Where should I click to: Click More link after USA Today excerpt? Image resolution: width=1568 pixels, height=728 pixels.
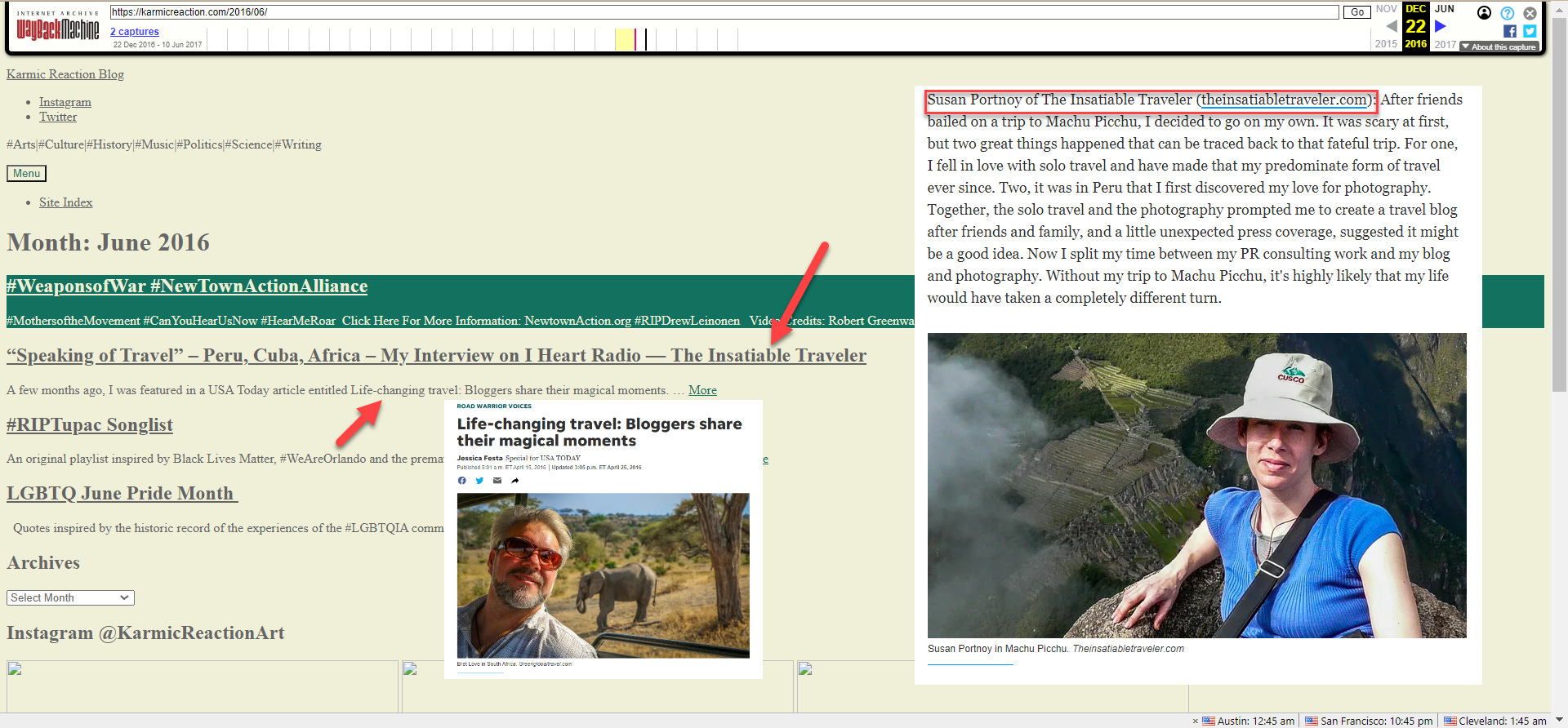click(x=702, y=390)
